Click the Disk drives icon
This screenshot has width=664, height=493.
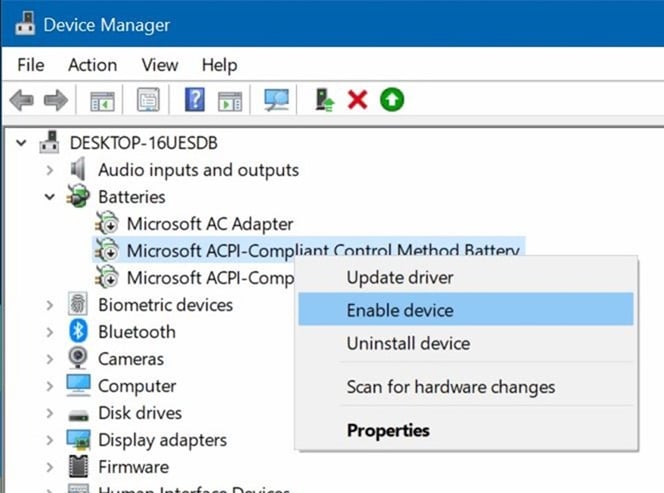point(78,414)
